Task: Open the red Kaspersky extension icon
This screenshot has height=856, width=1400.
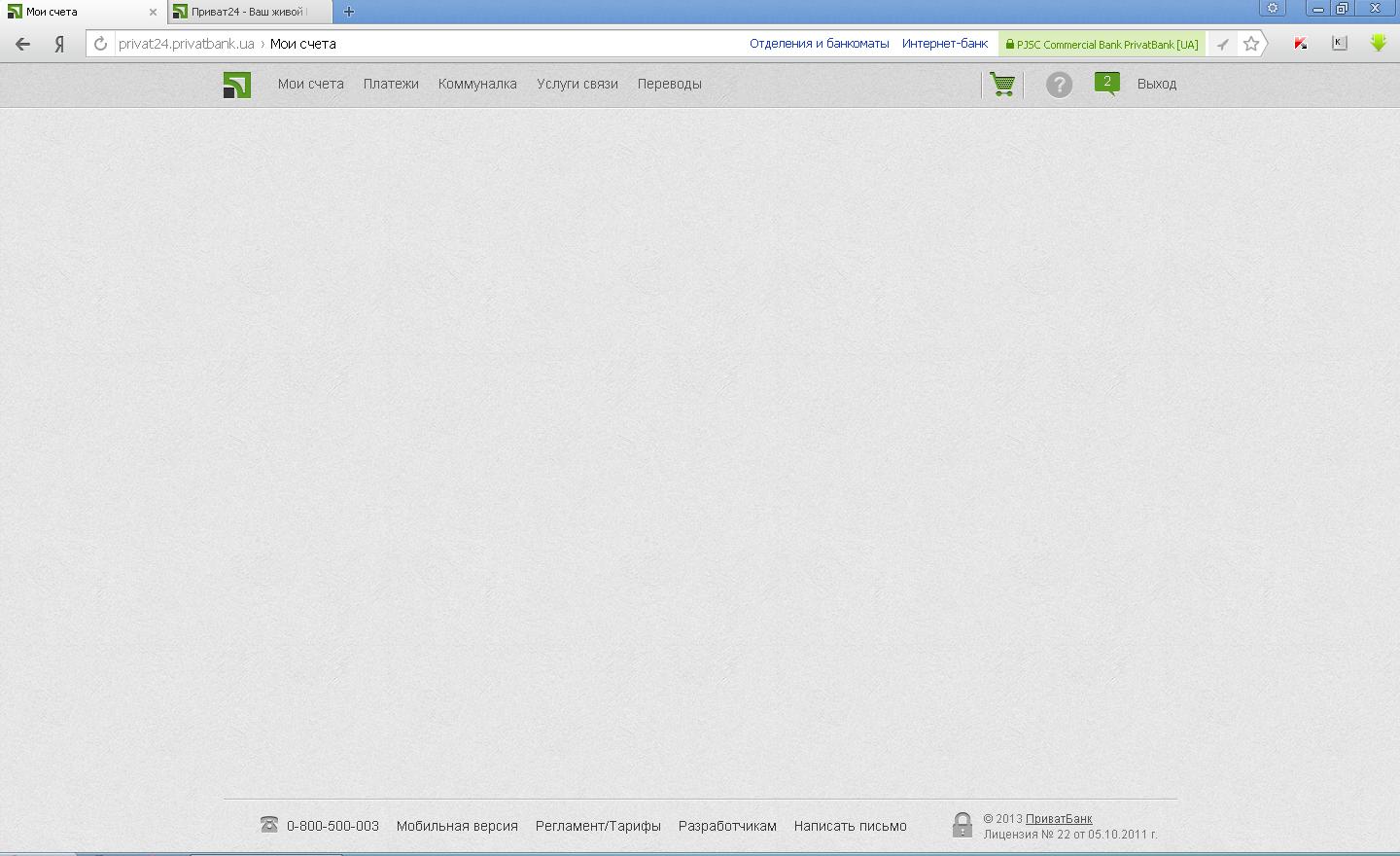Action: tap(1300, 44)
